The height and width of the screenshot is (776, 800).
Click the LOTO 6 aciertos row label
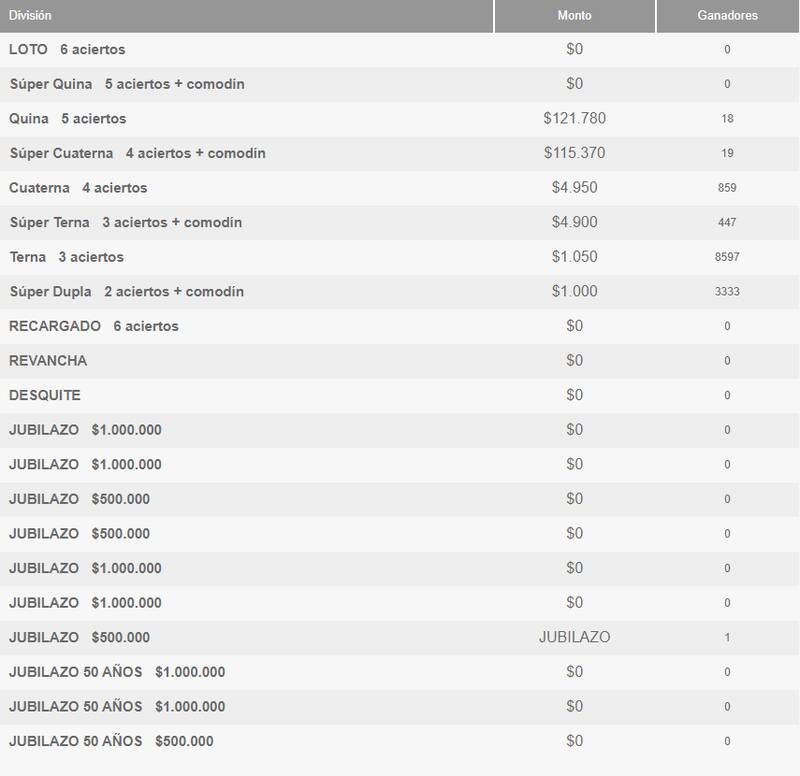[67, 49]
